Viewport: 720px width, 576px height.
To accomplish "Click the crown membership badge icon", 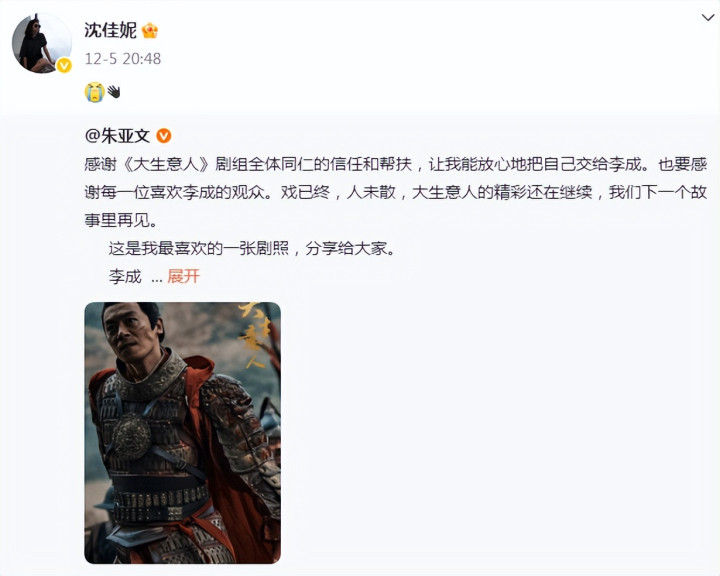I will tap(150, 31).
